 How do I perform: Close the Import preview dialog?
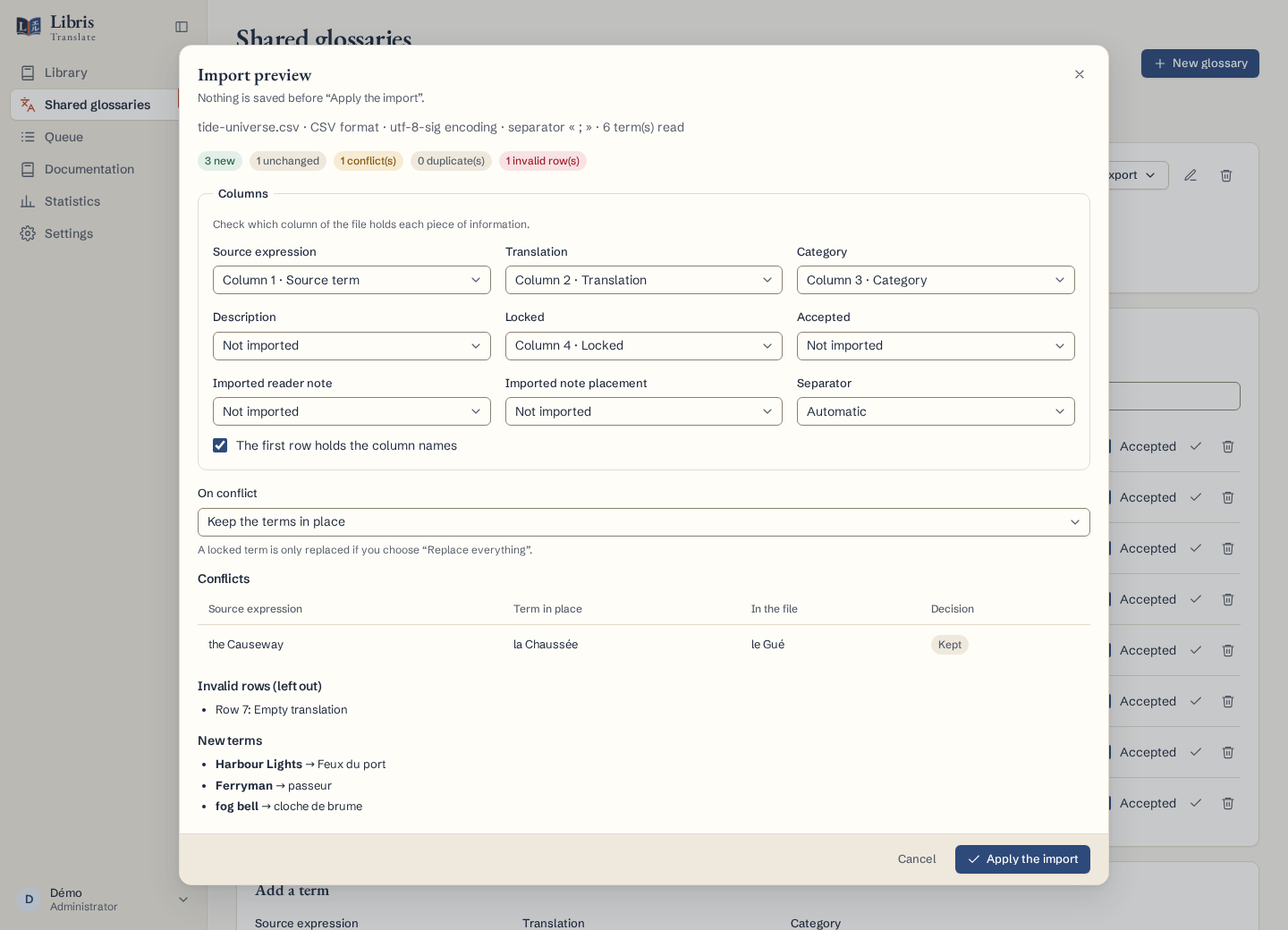click(x=1080, y=74)
